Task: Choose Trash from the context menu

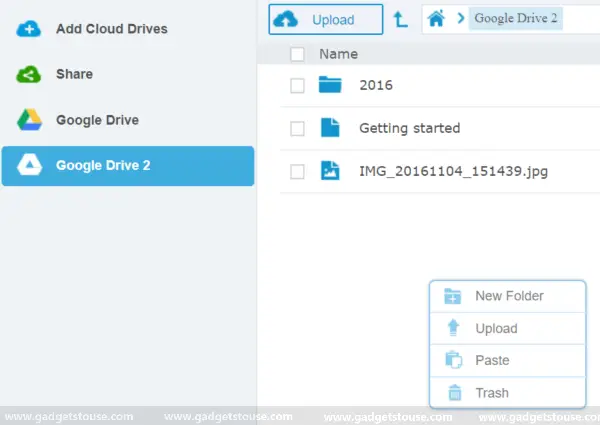Action: point(508,392)
